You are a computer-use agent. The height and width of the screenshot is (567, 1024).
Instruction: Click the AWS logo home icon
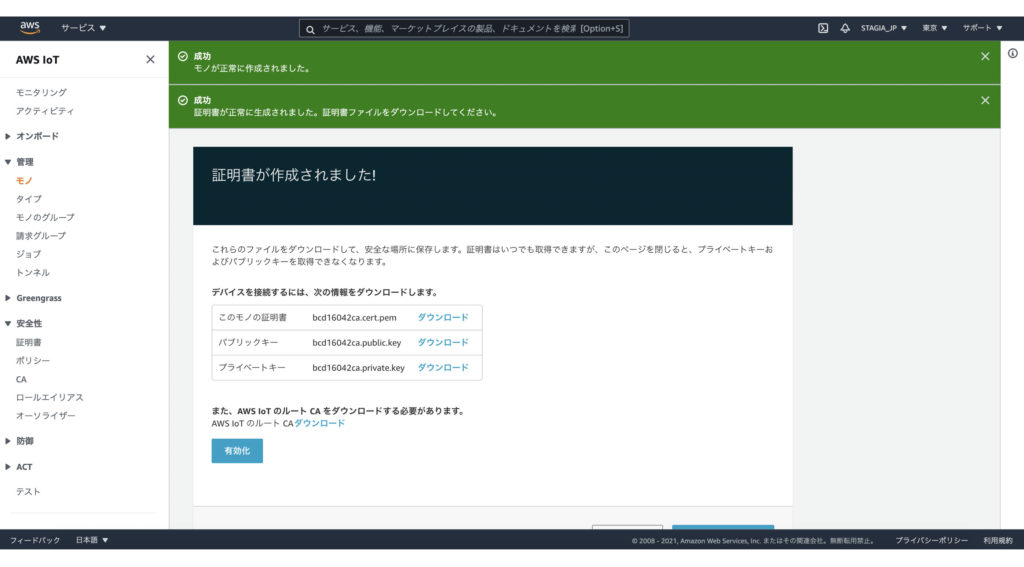30,27
